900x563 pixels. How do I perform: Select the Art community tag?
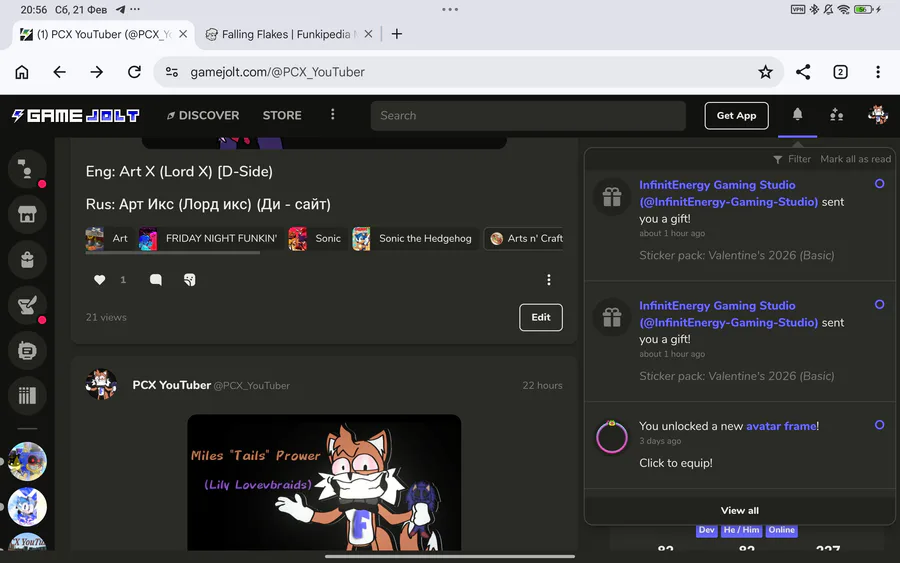coord(108,238)
